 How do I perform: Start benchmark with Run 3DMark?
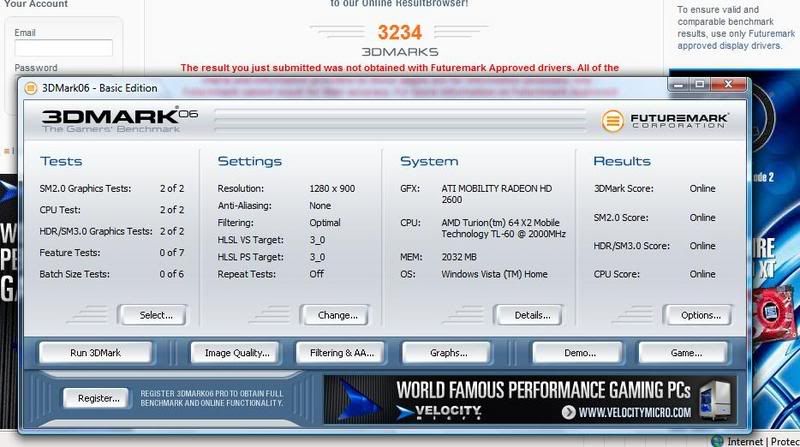coord(95,353)
